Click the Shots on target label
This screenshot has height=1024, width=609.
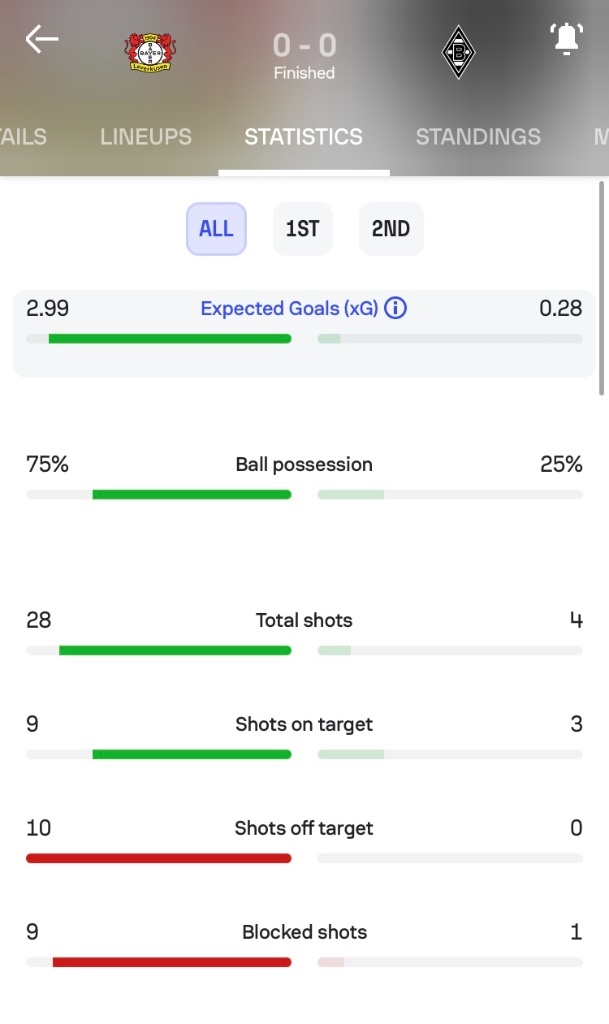pyautogui.click(x=304, y=724)
